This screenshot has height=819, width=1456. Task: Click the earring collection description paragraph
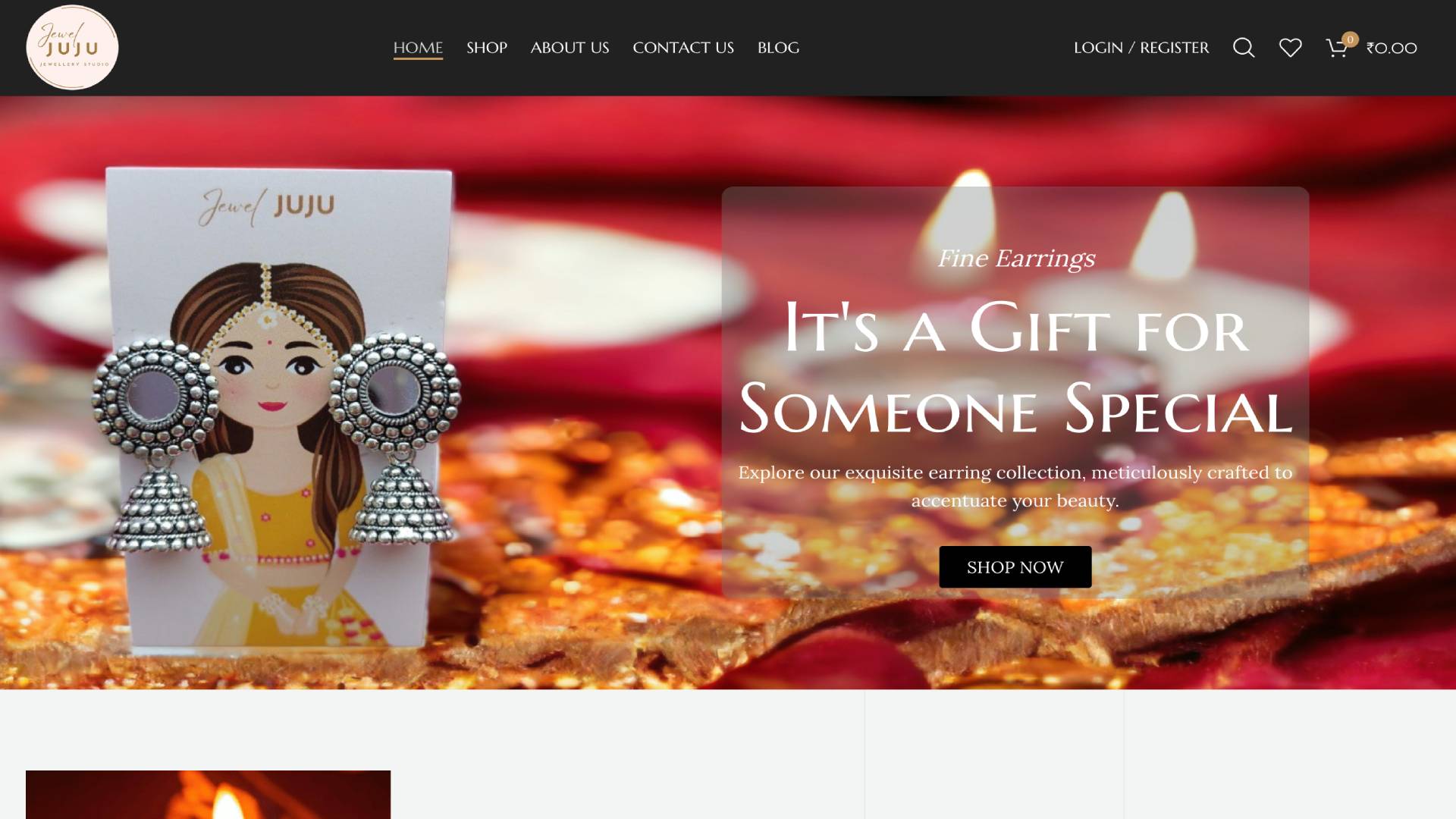(x=1015, y=486)
